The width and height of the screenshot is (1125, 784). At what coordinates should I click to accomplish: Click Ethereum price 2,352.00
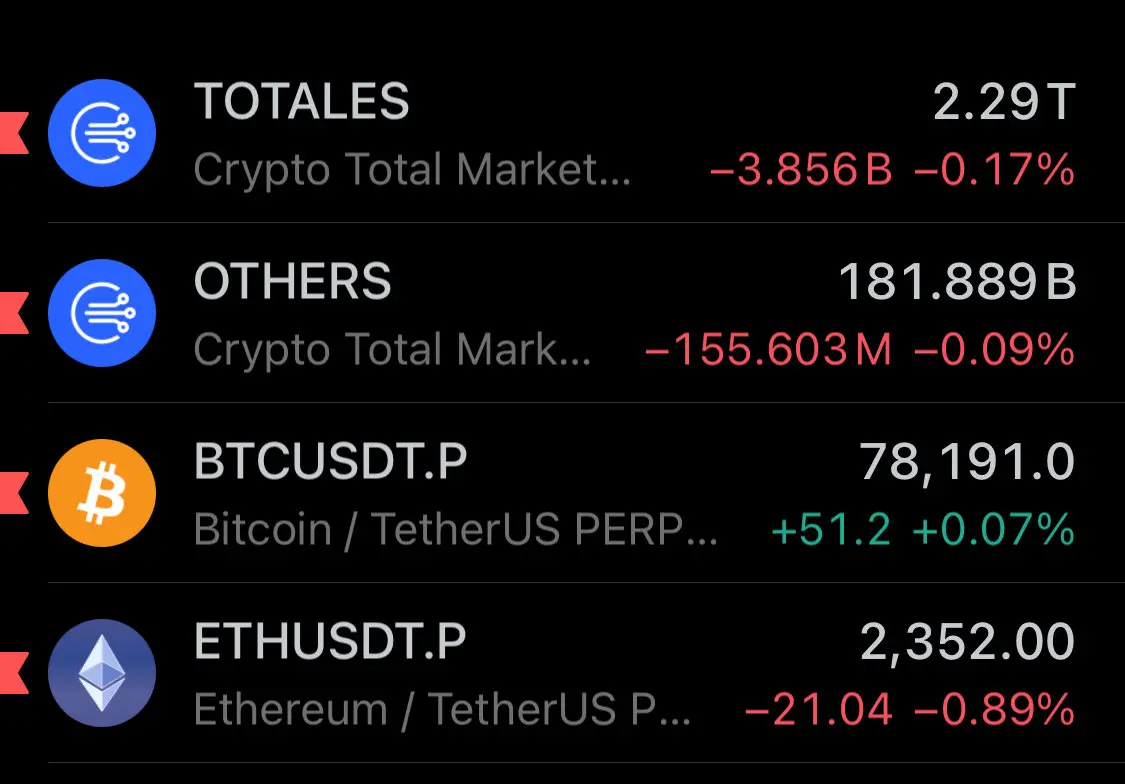[x=967, y=642]
